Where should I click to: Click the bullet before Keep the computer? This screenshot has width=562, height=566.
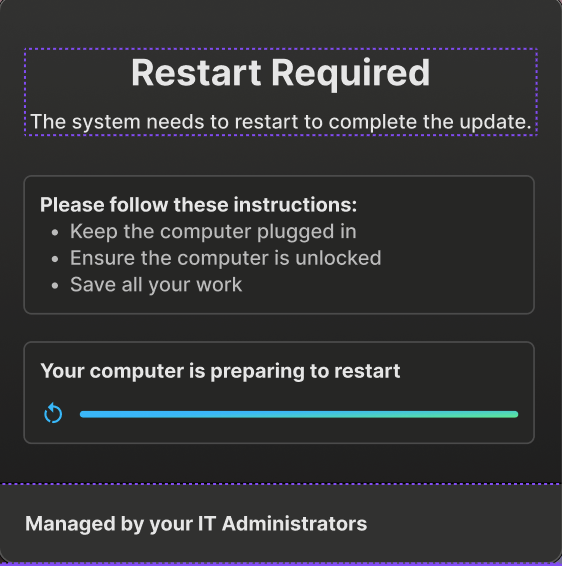[x=55, y=232]
